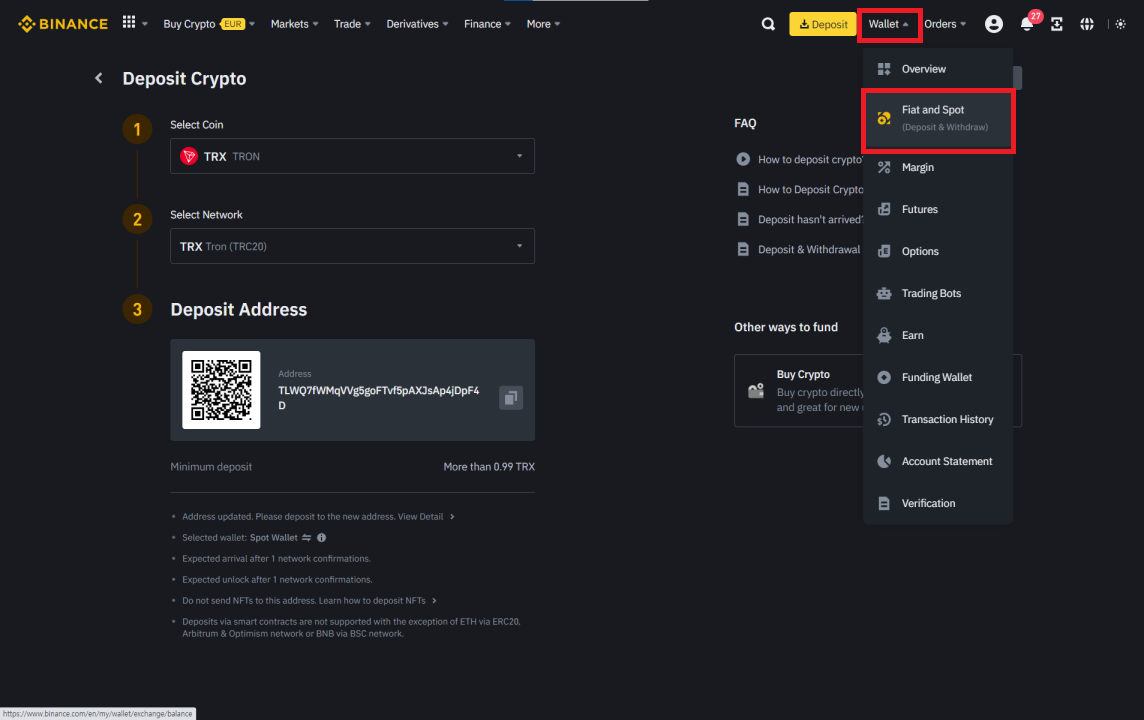Click the Overview grid icon
1144x720 pixels.
tap(884, 69)
